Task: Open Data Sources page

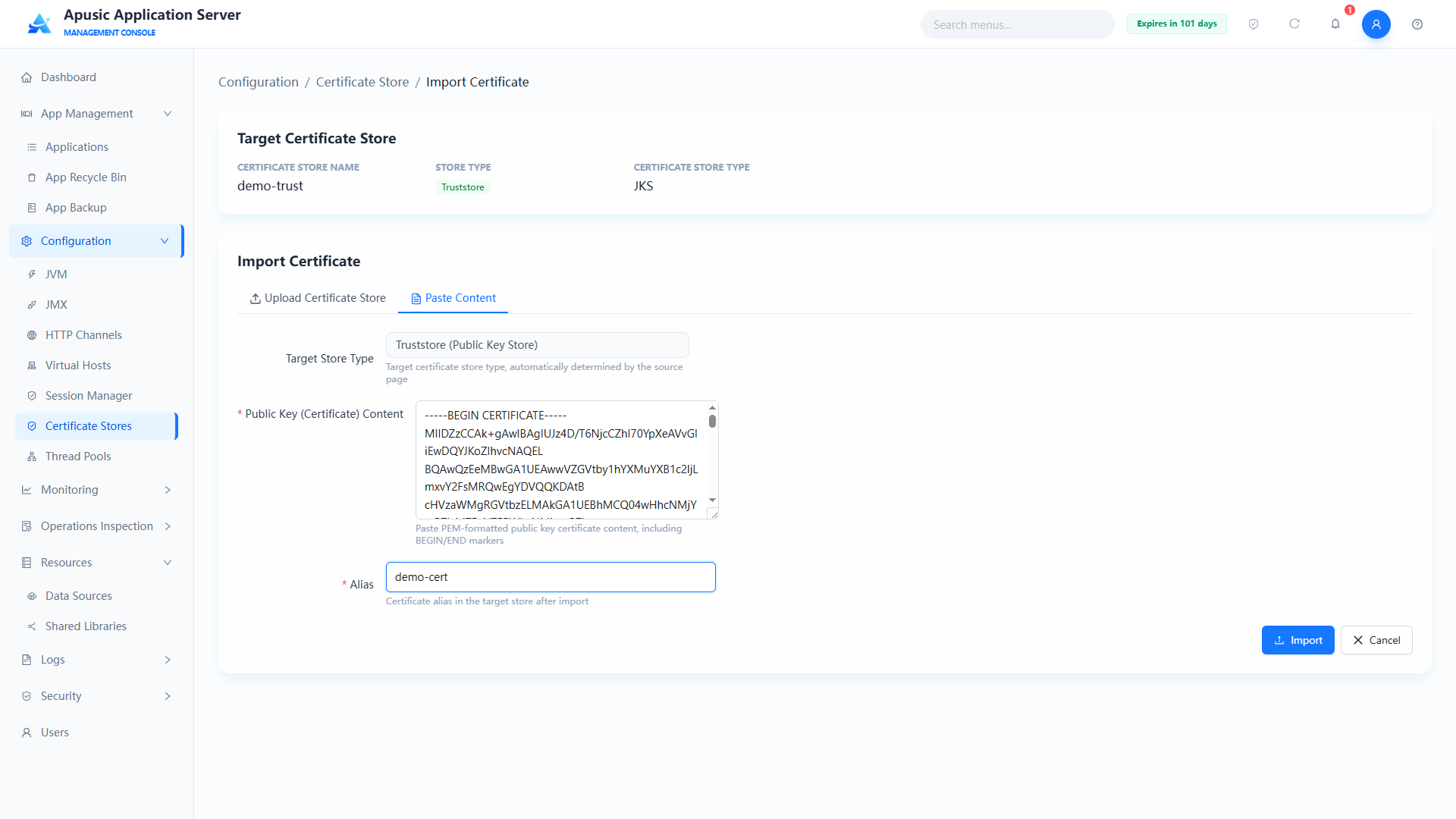Action: click(97, 596)
